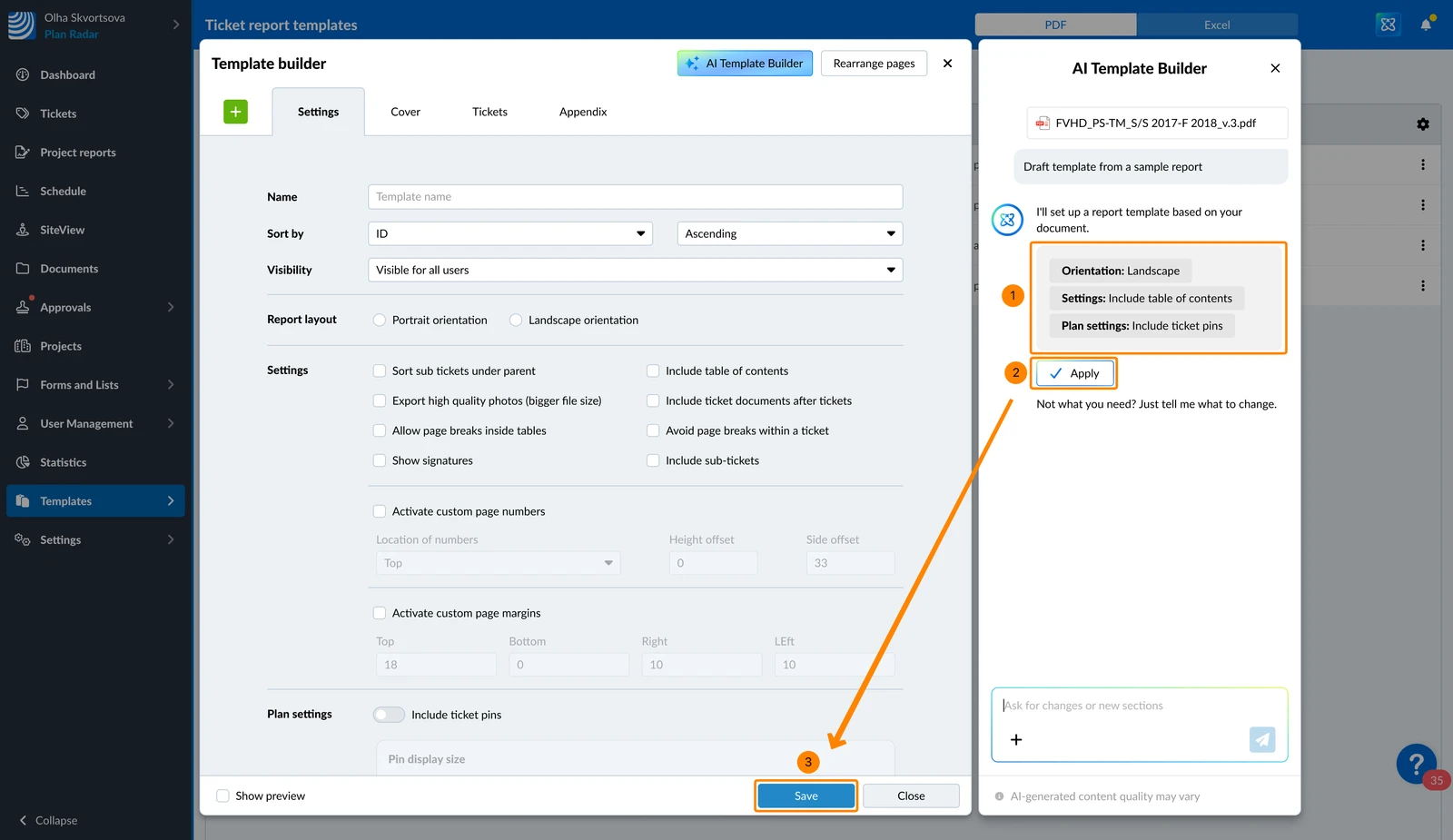Open Statistics via its chart icon
This screenshot has width=1453, height=840.
click(x=23, y=462)
